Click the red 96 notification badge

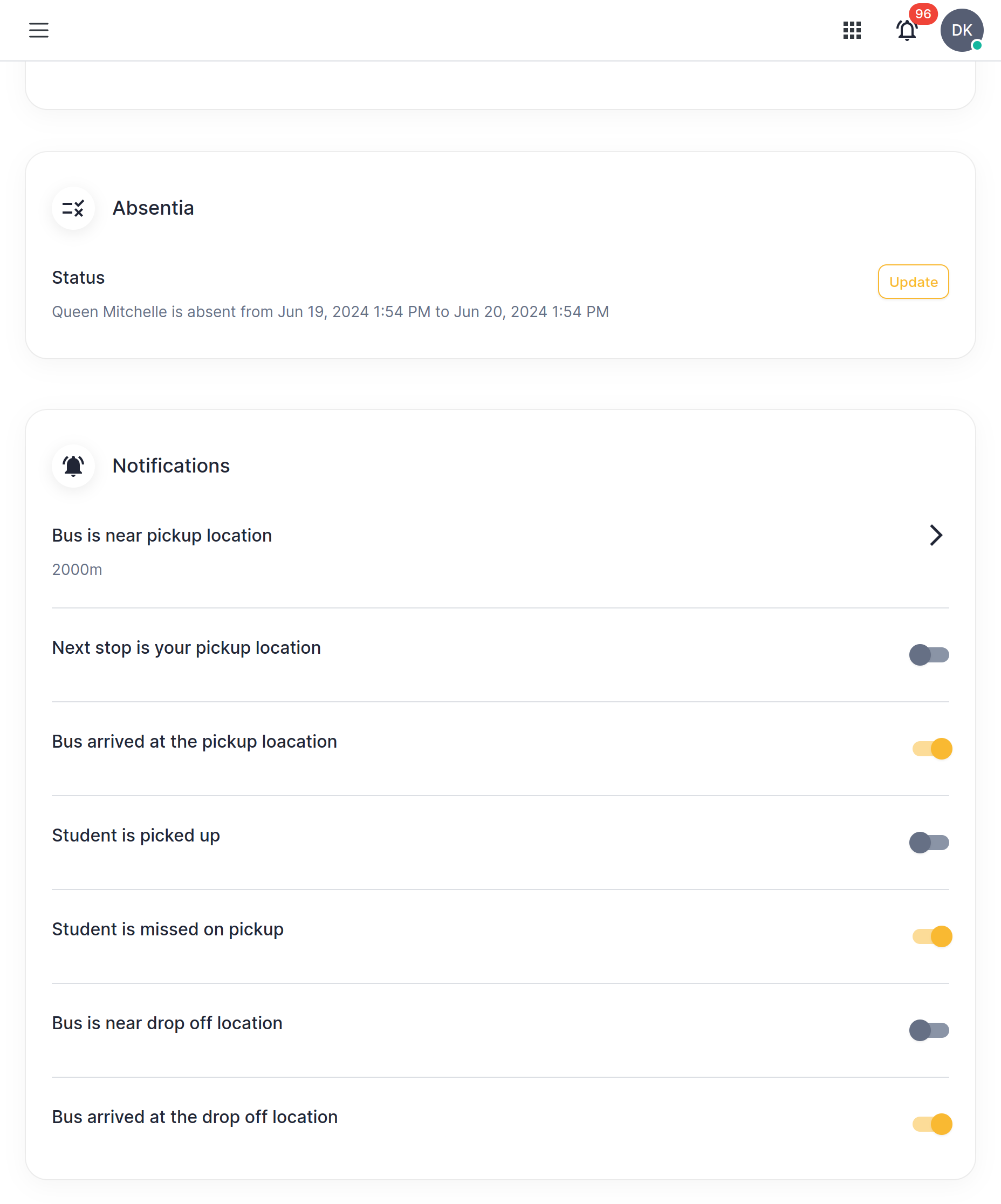pyautogui.click(x=923, y=14)
